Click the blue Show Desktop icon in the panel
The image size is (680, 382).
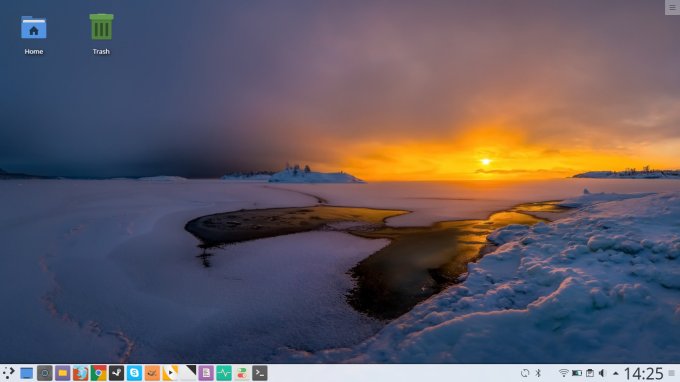pyautogui.click(x=26, y=373)
